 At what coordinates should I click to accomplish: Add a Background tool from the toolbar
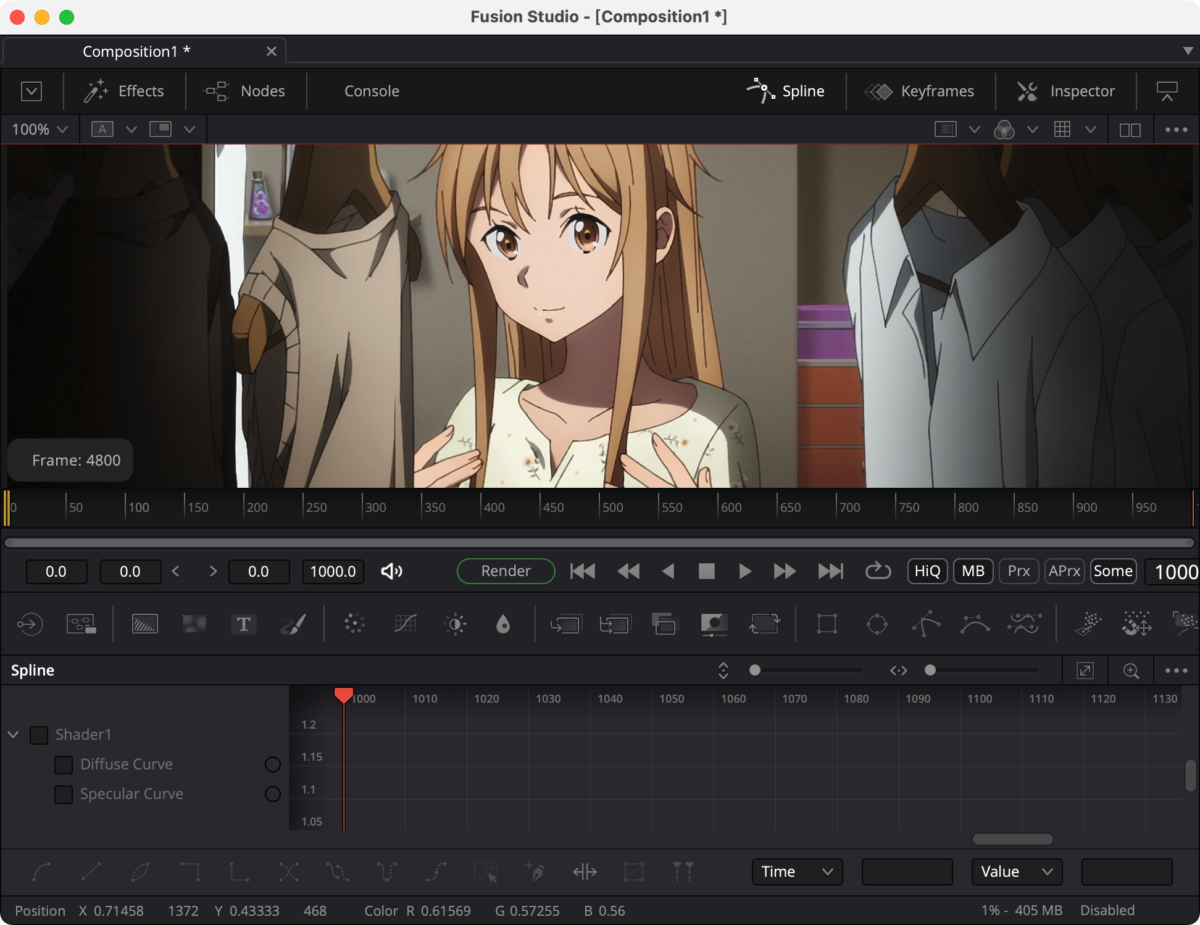pos(145,624)
